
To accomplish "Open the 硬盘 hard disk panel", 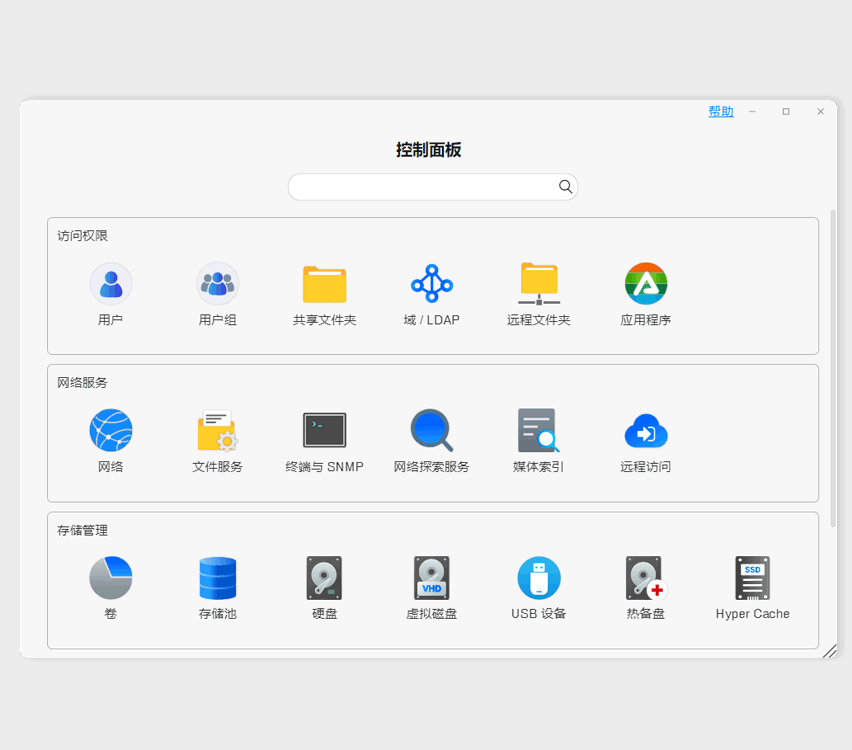I will (324, 588).
